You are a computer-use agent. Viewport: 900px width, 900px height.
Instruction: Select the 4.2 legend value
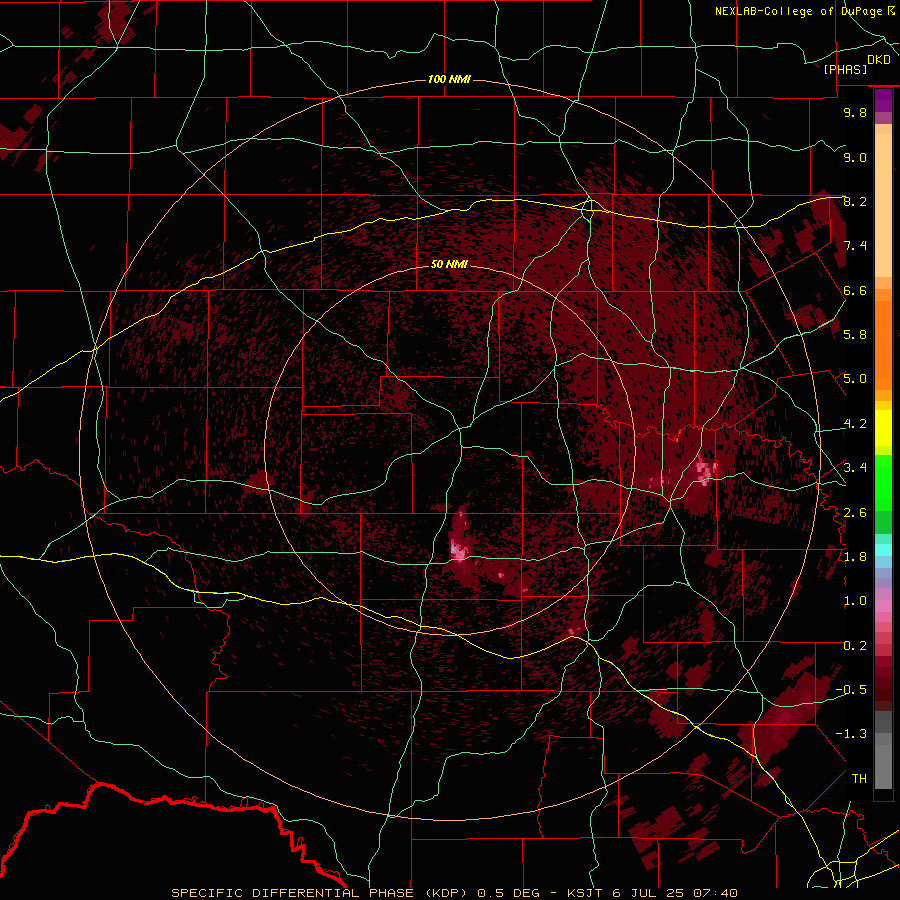855,424
